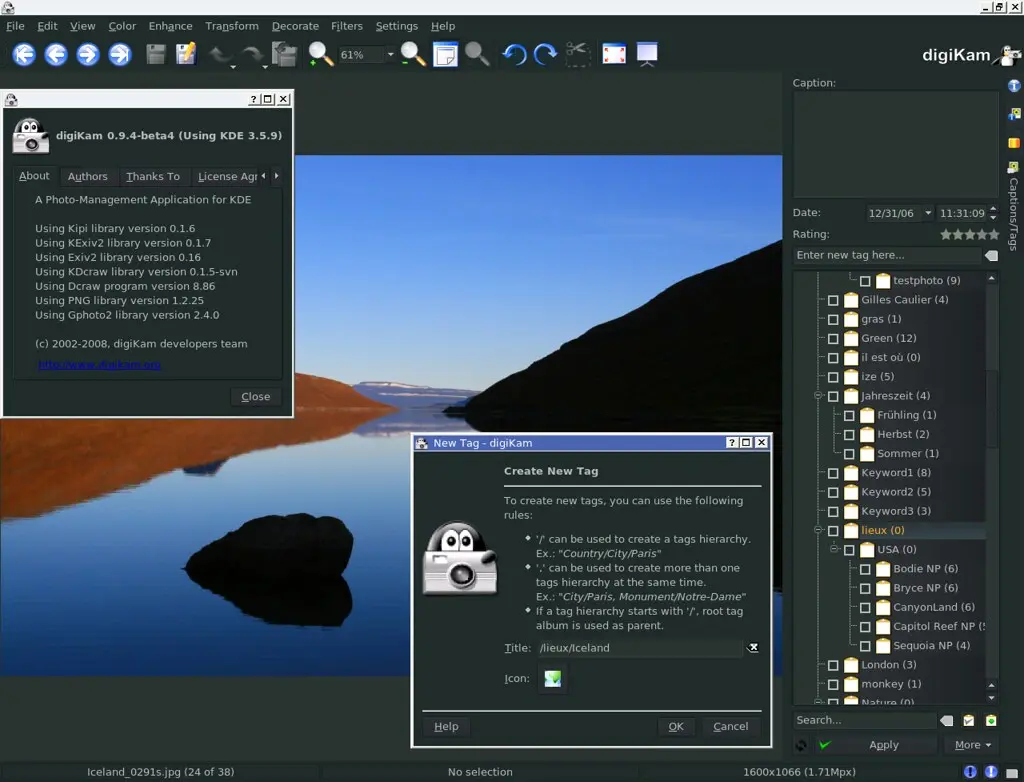1024x782 pixels.
Task: Collapse the Jahreszeit tag branch
Action: 819,396
